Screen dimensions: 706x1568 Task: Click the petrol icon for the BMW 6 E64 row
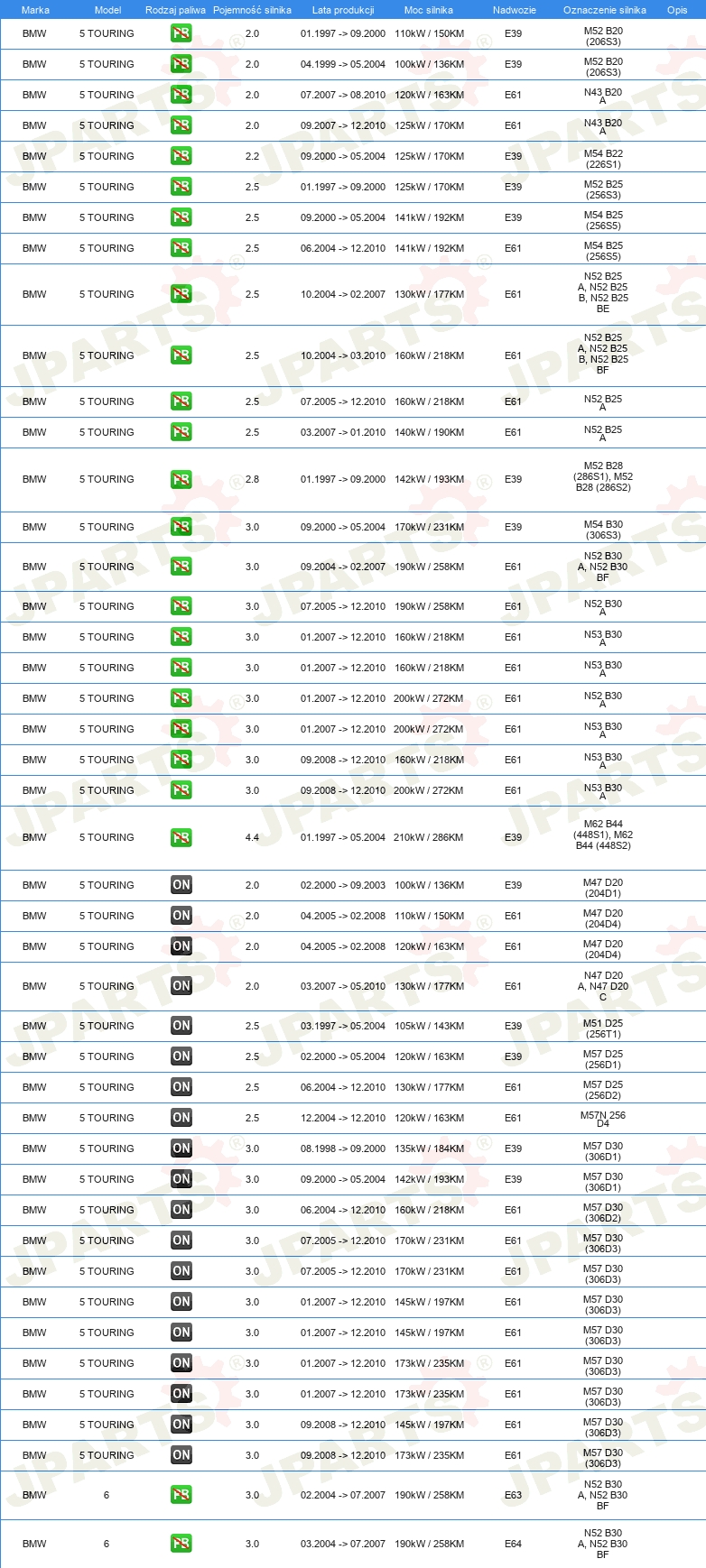click(x=181, y=1544)
